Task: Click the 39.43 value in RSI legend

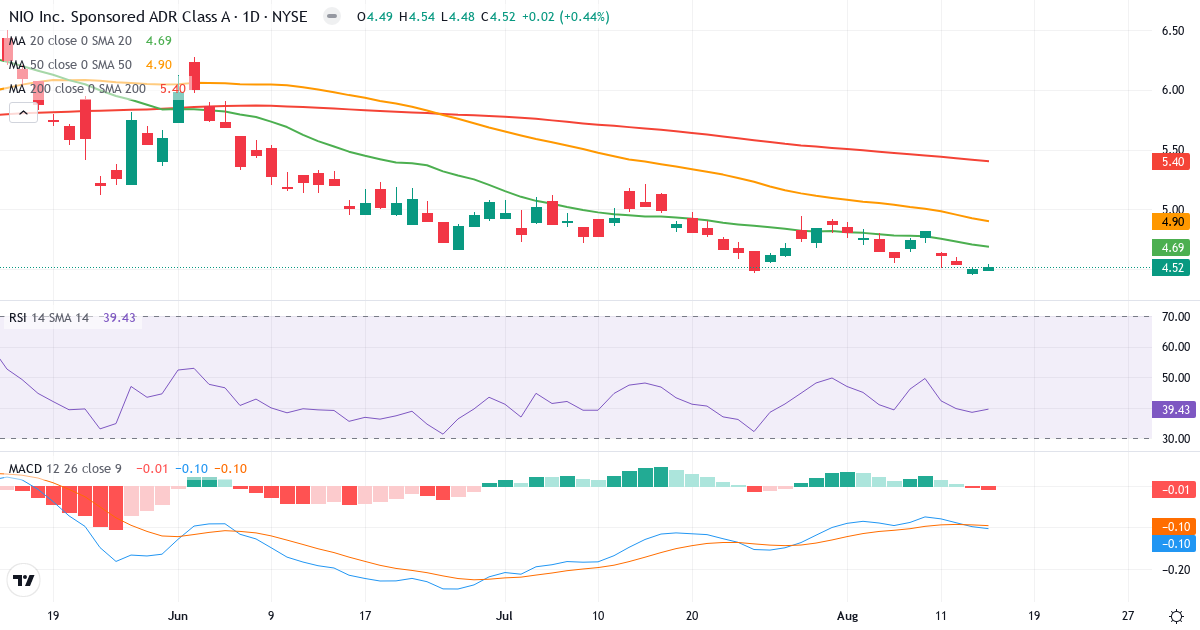Action: (119, 318)
